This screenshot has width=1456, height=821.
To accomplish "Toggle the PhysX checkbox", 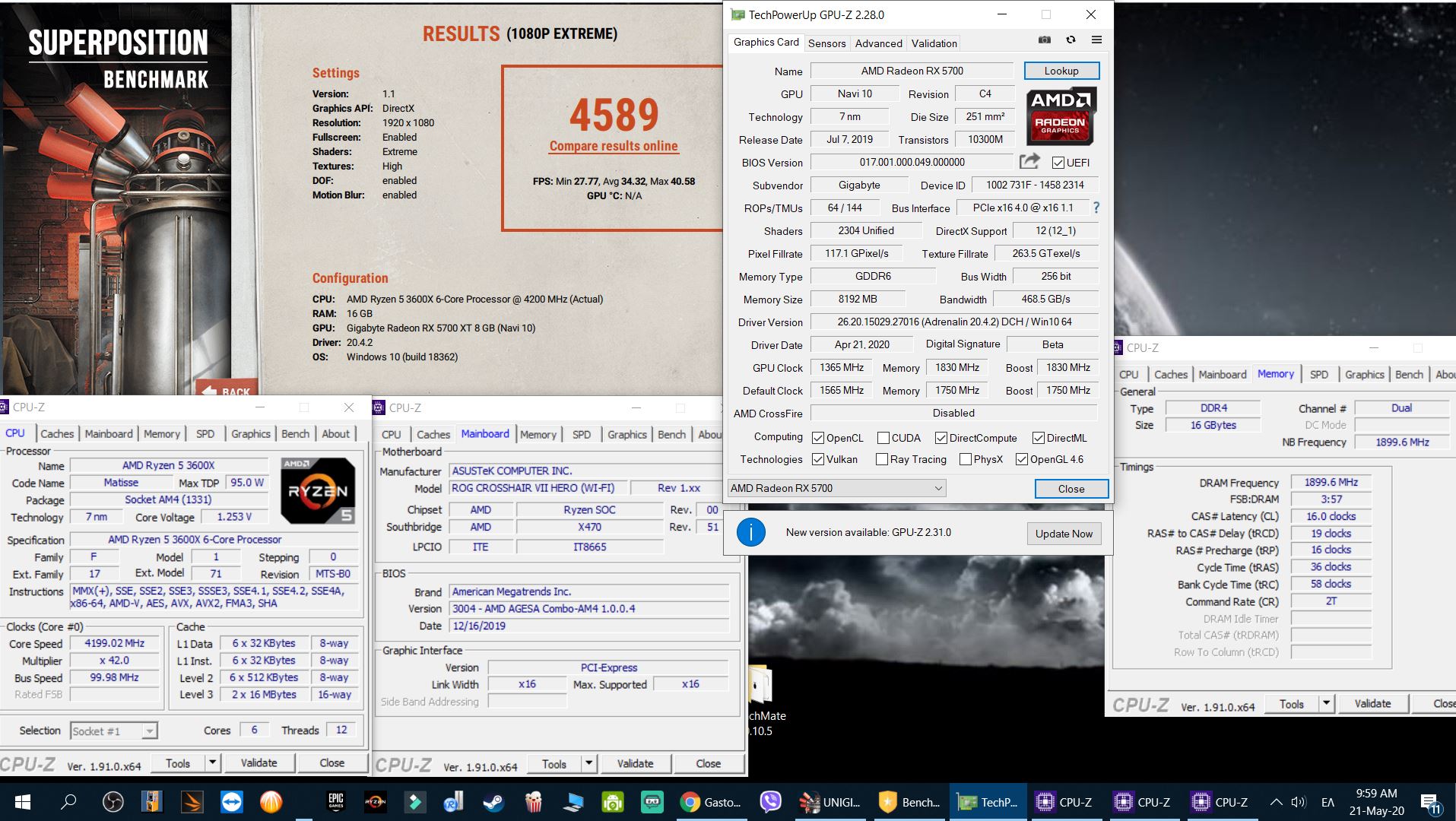I will [x=966, y=459].
